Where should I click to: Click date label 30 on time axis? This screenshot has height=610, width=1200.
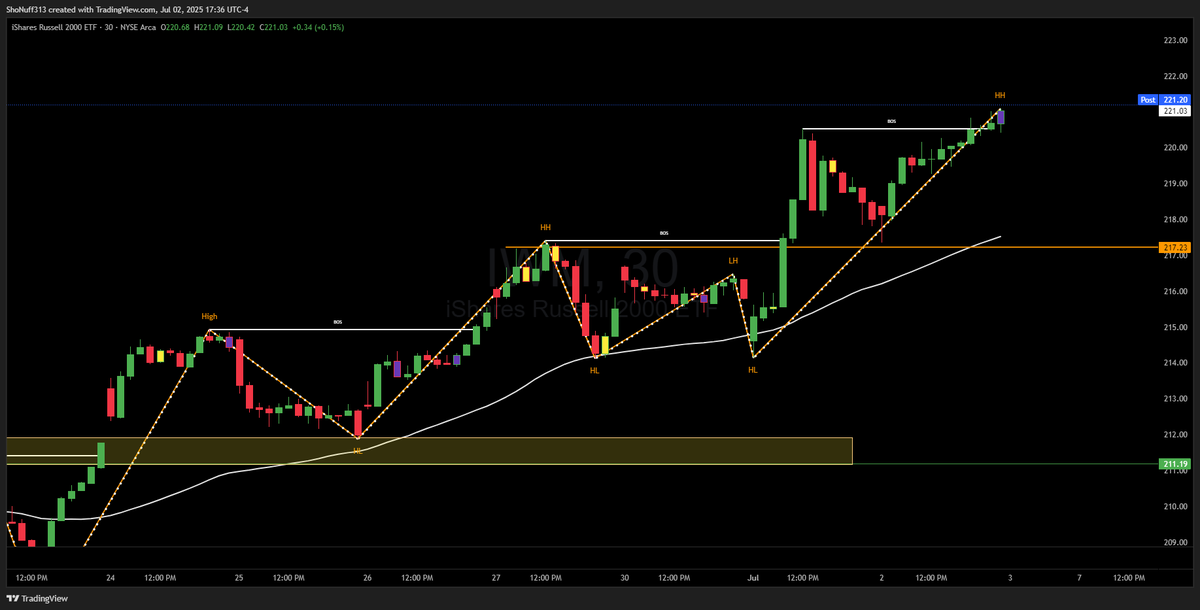point(625,578)
